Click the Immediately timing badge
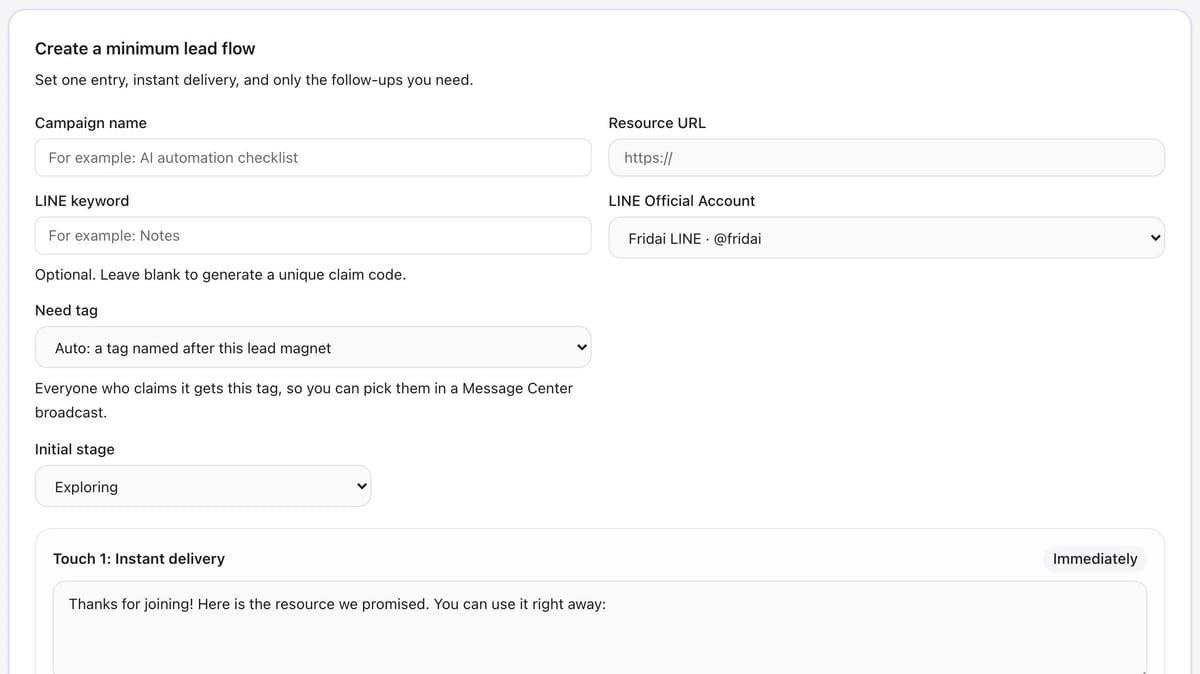The width and height of the screenshot is (1200, 674). pyautogui.click(x=1095, y=559)
